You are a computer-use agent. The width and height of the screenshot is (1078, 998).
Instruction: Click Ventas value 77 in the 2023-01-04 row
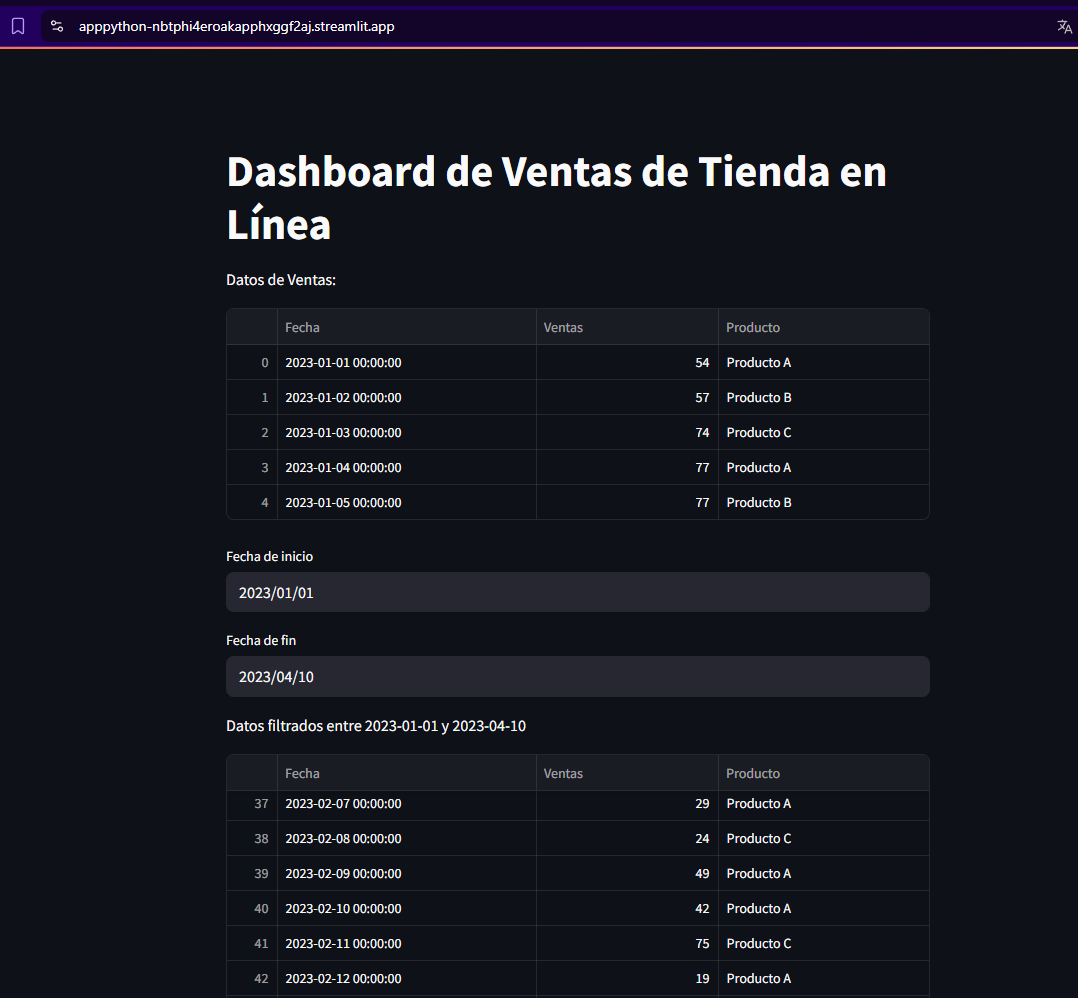[627, 467]
